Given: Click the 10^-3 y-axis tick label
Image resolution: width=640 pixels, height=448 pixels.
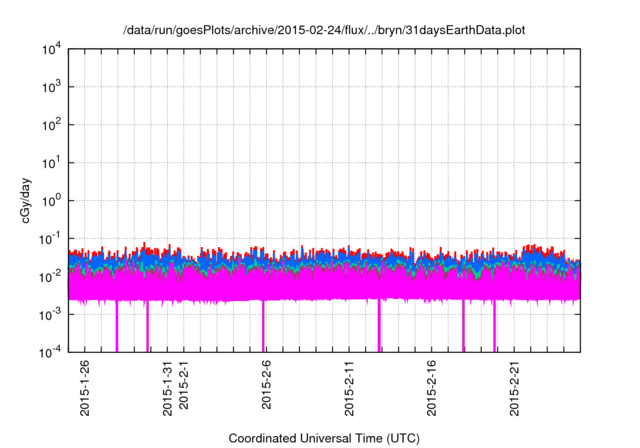Looking at the screenshot, I should pos(50,315).
